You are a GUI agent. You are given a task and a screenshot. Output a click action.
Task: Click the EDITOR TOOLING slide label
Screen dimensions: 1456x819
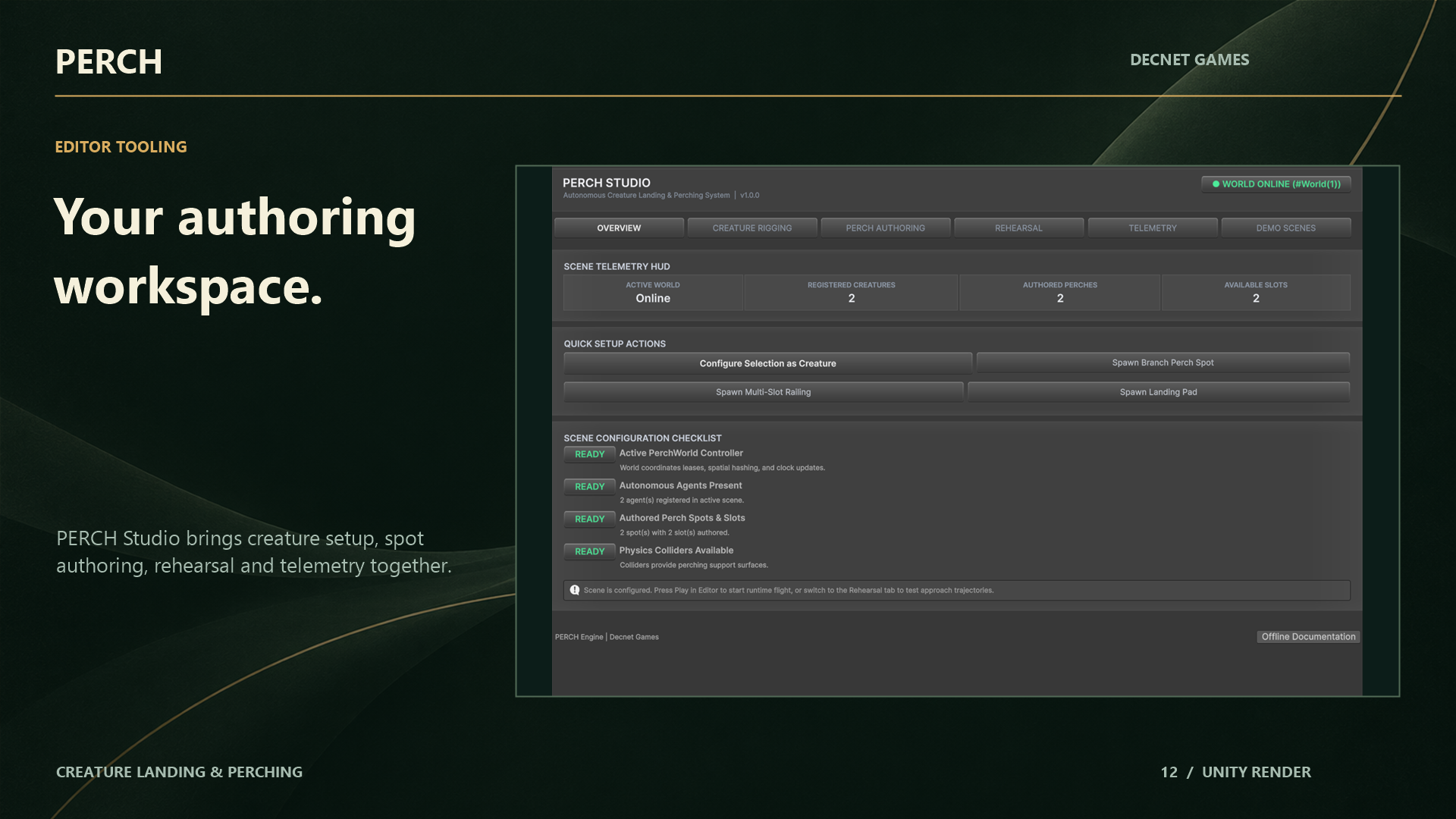coord(121,147)
